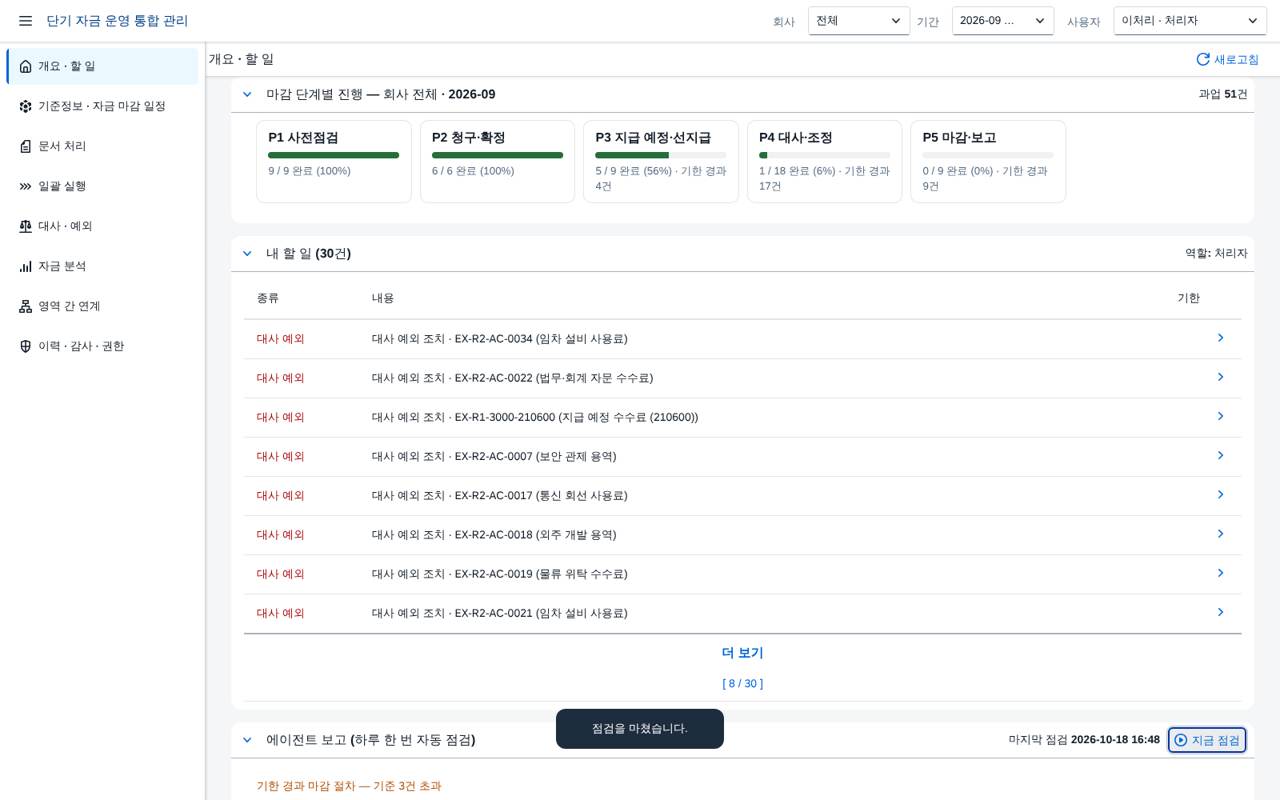Open the P2 청구·확정 phase card
Viewport: 1280px width, 800px height.
(497, 162)
